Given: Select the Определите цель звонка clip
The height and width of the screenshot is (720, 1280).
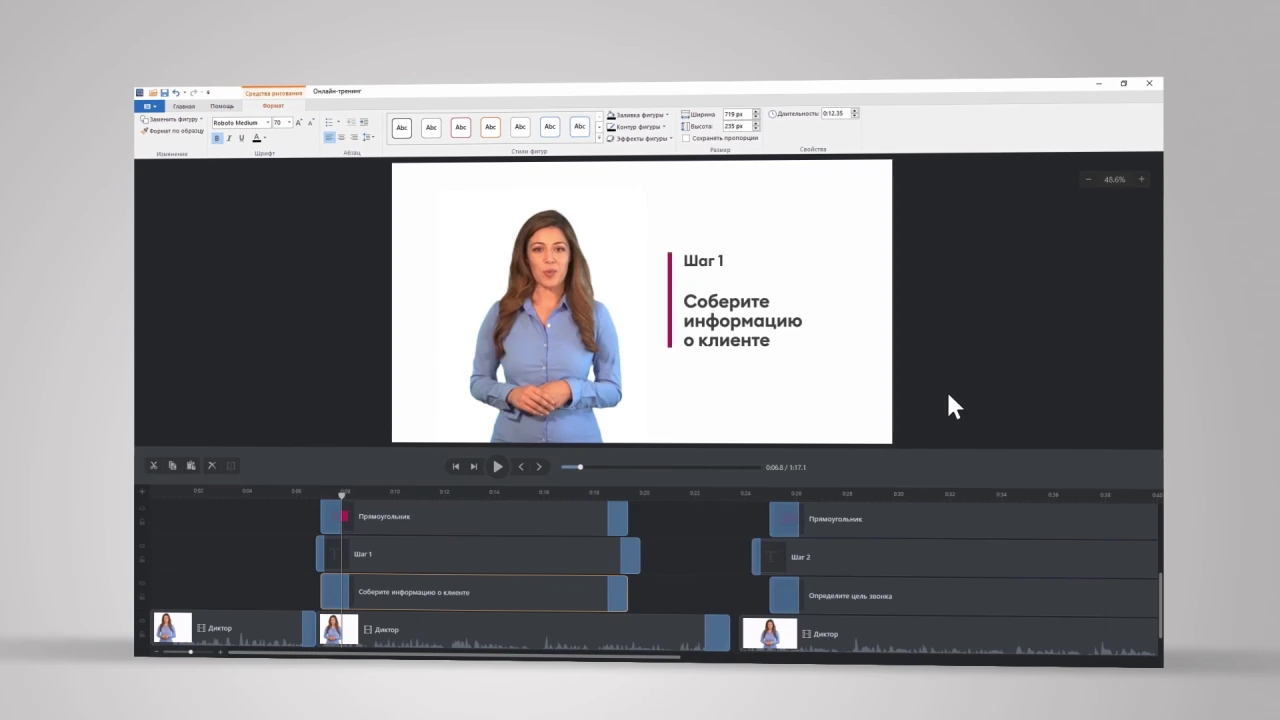Looking at the screenshot, I should 964,596.
